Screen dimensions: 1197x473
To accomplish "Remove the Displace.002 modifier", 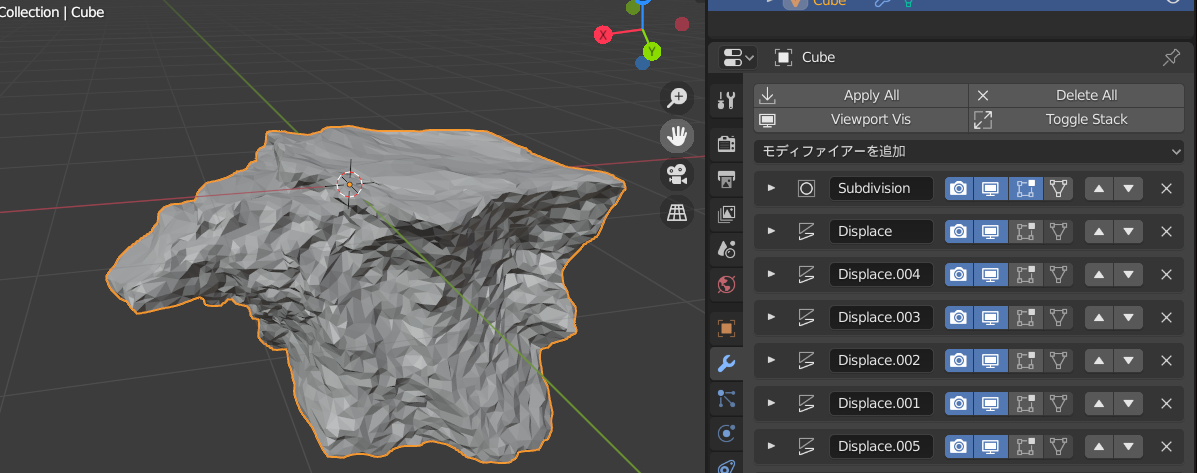I will pos(1166,360).
